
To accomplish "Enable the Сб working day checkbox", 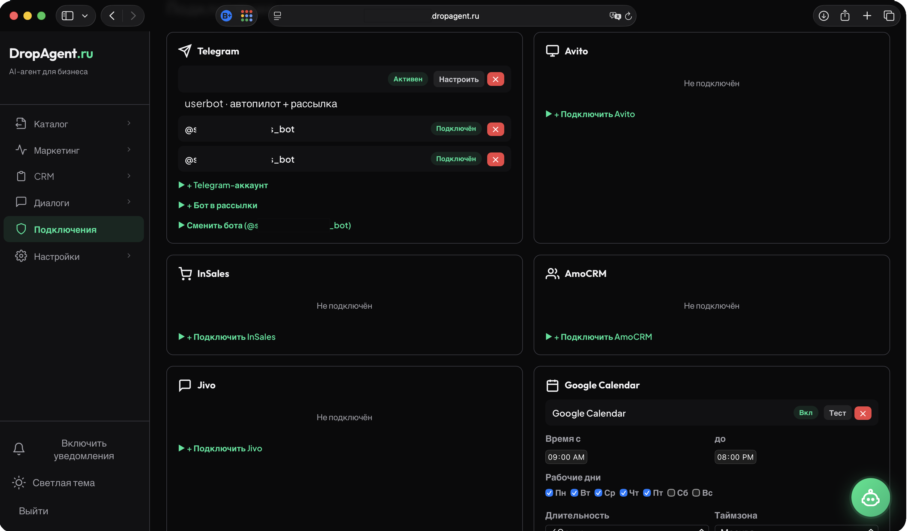I will 672,493.
